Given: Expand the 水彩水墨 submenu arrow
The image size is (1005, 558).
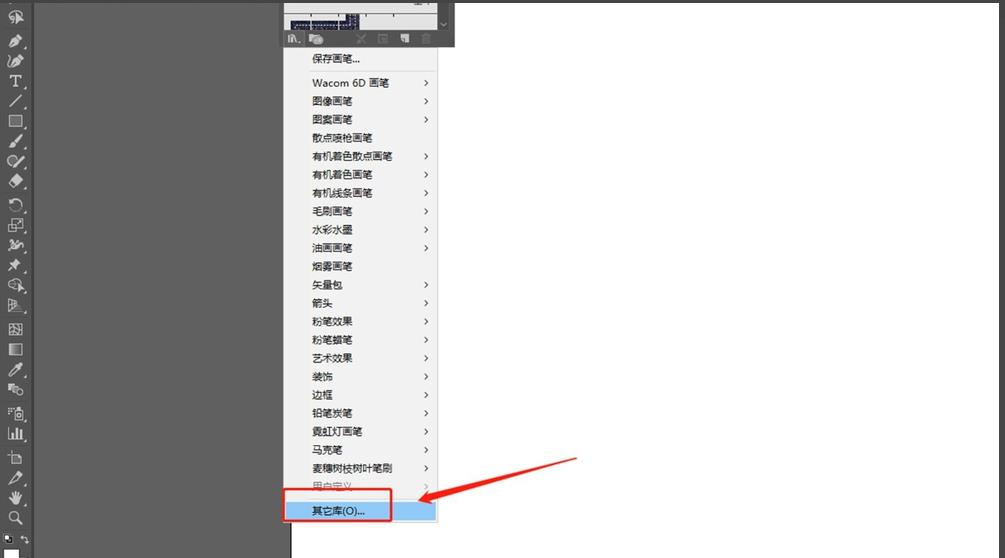Looking at the screenshot, I should pos(426,230).
